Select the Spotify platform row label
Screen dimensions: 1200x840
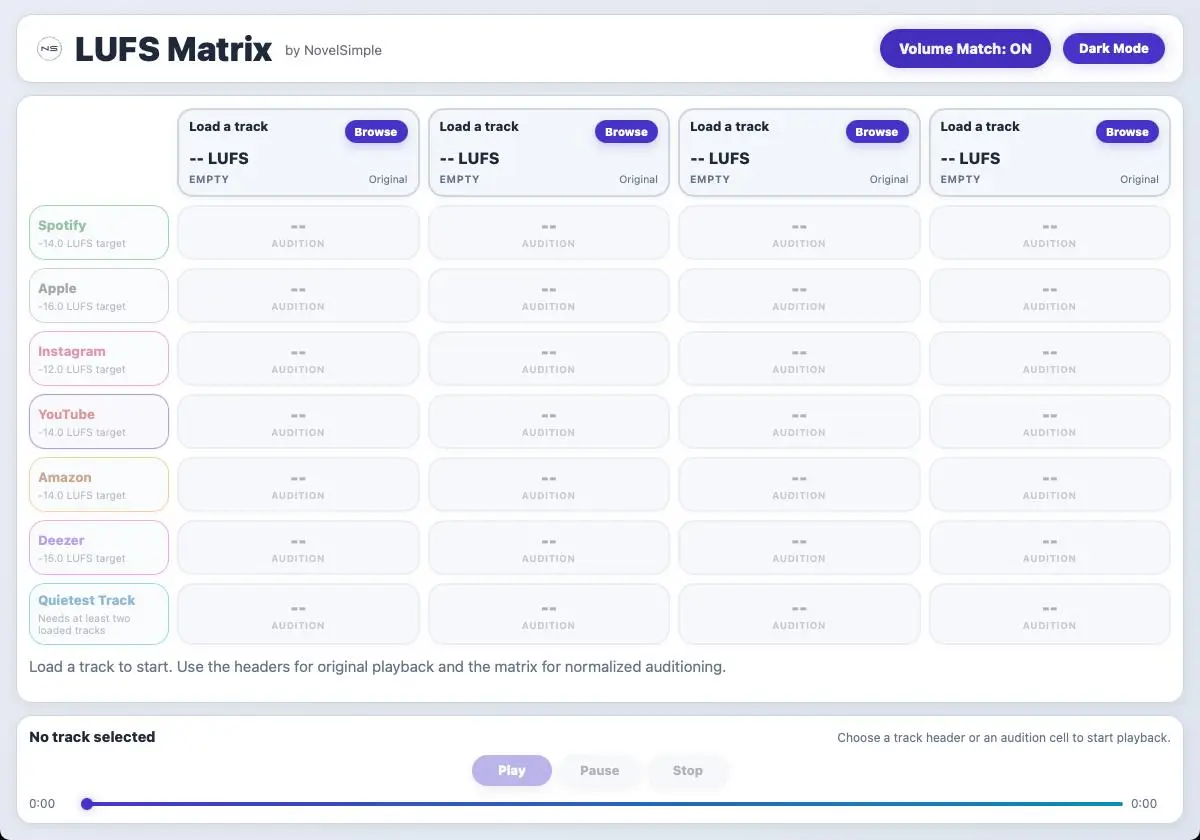pos(99,233)
